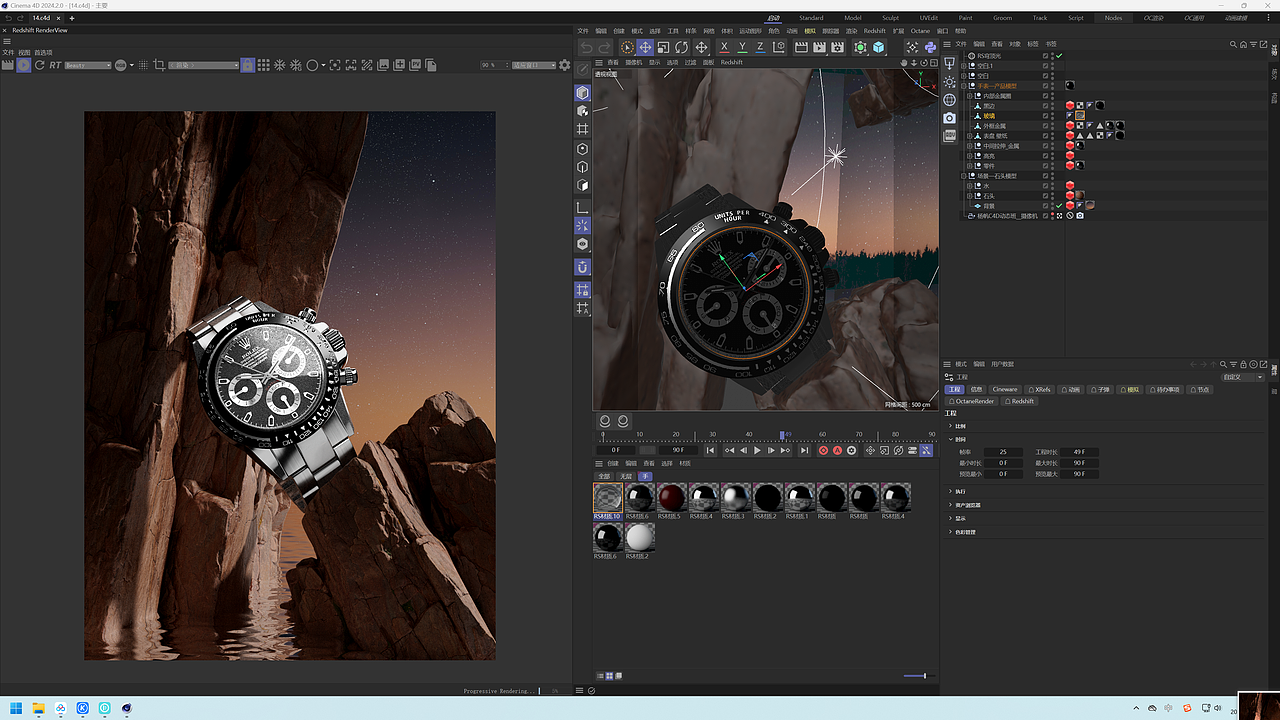1280x720 pixels.
Task: Toggle the X axis lock
Action: (724, 47)
